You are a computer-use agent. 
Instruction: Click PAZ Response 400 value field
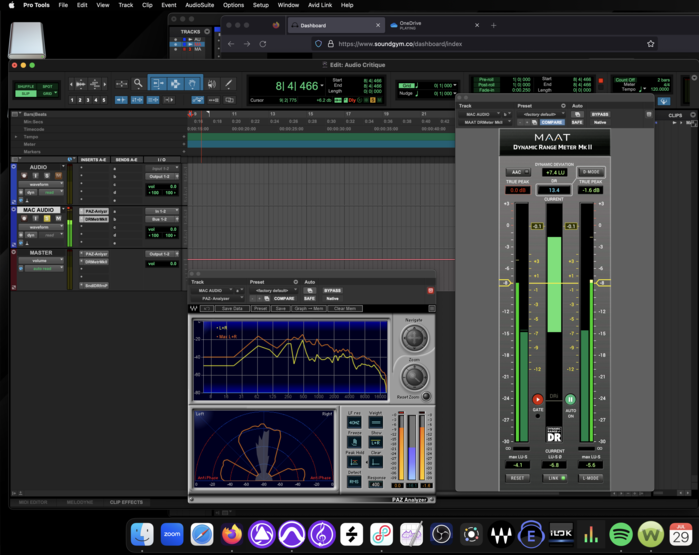coord(376,485)
